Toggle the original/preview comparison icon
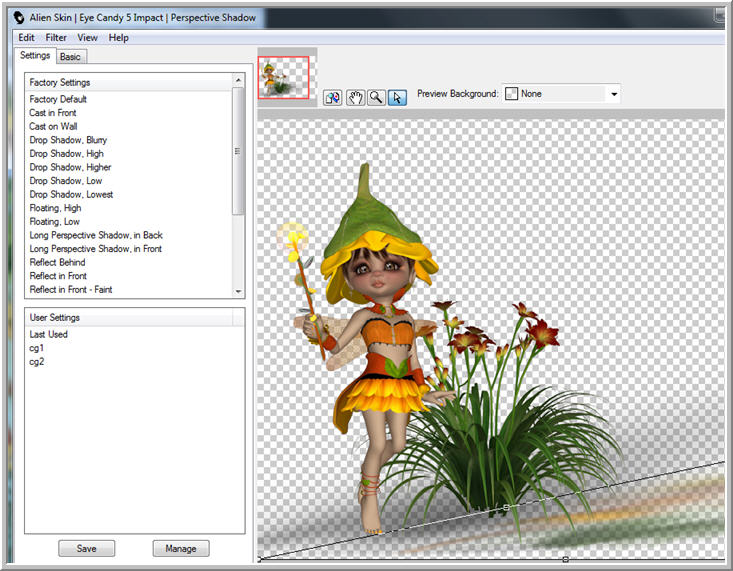This screenshot has height=571, width=733. pyautogui.click(x=332, y=98)
